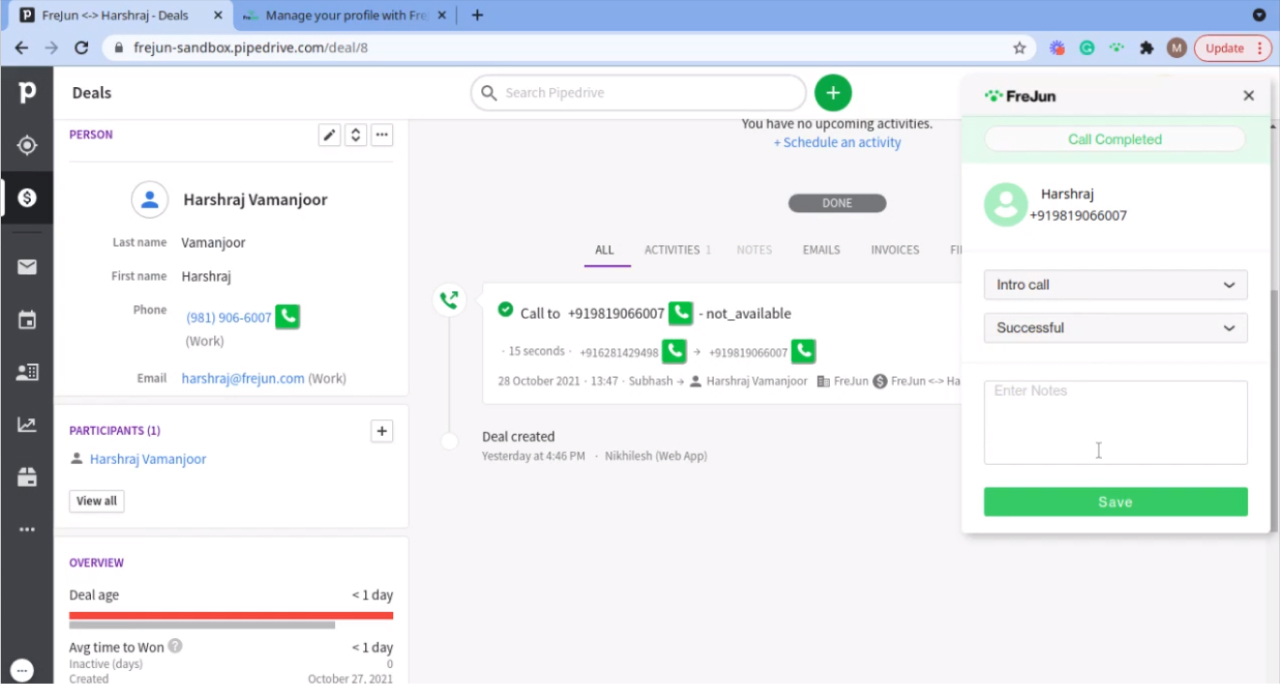1280x684 pixels.
Task: Open the Insights chart icon in sidebar
Action: (x=27, y=425)
